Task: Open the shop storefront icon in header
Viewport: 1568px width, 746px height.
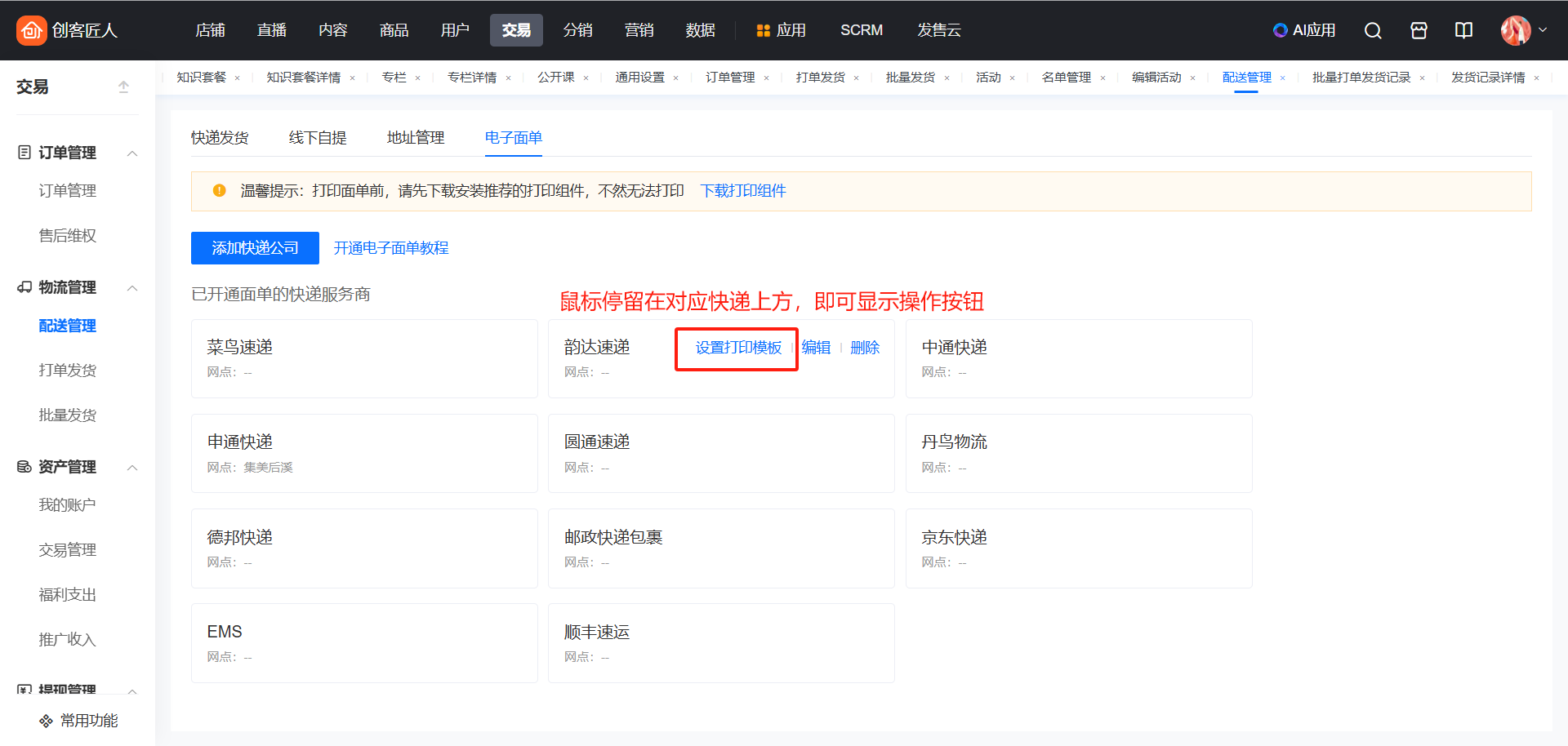Action: coord(1419,30)
